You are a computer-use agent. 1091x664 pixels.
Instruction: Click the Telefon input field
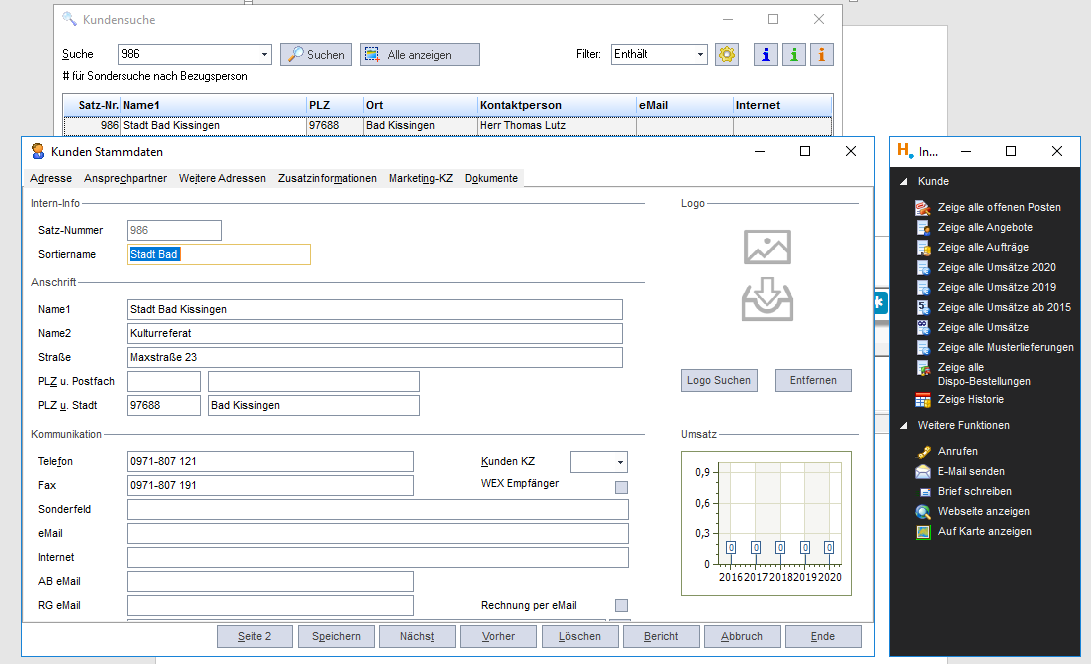pos(270,461)
